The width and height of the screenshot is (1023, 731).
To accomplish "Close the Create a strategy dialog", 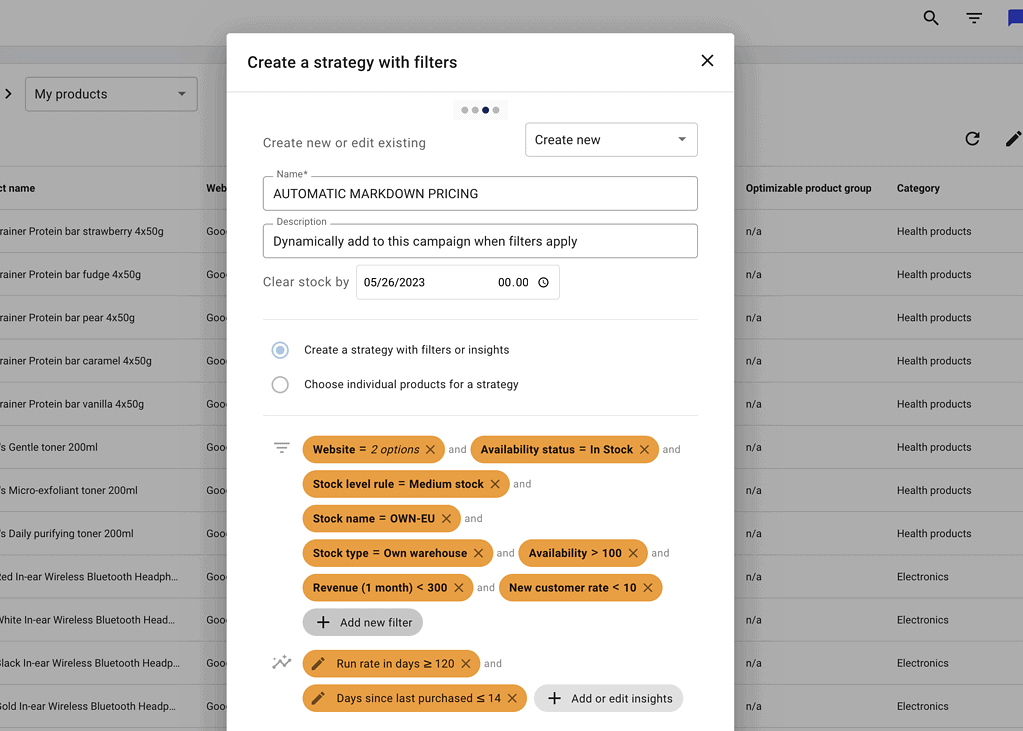I will tap(707, 61).
